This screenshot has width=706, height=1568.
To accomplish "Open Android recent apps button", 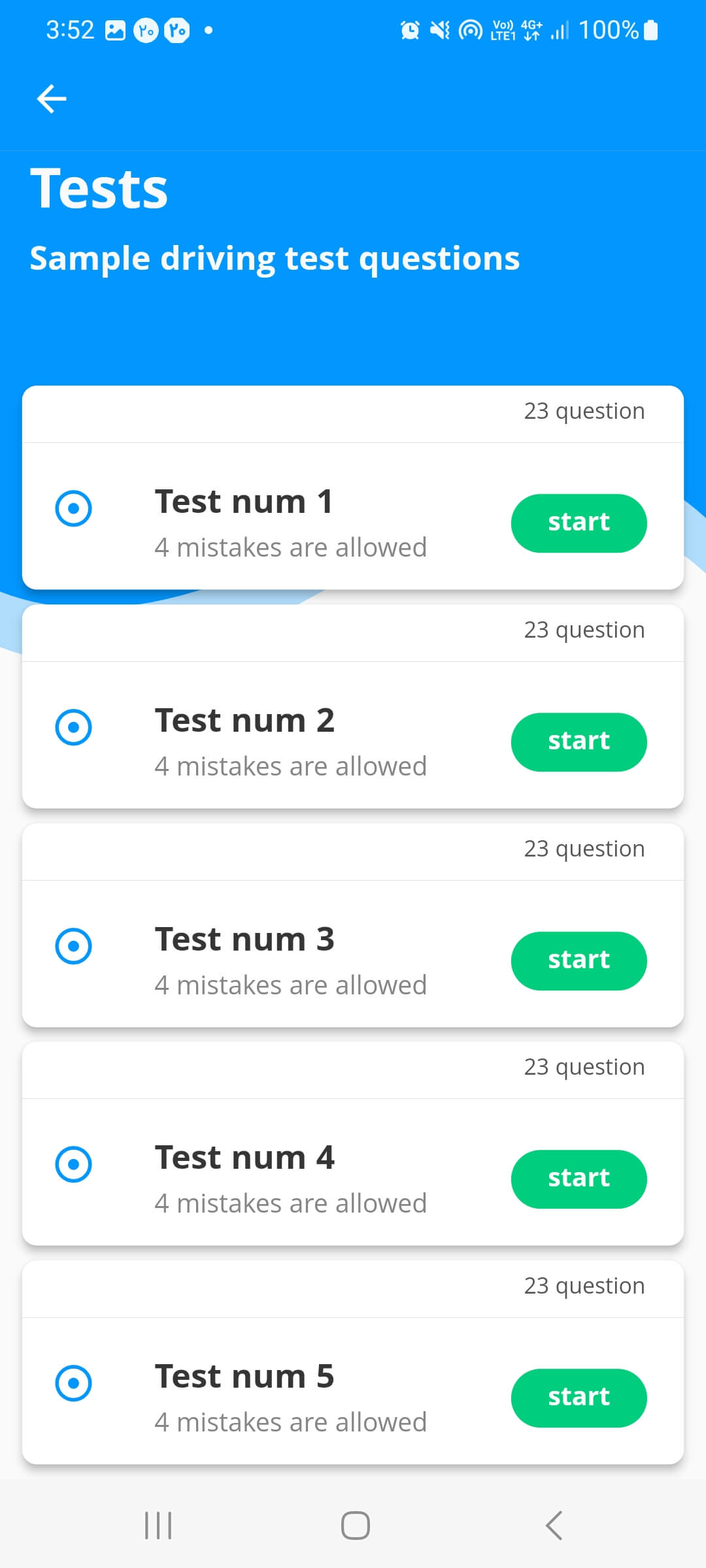I will click(158, 1526).
